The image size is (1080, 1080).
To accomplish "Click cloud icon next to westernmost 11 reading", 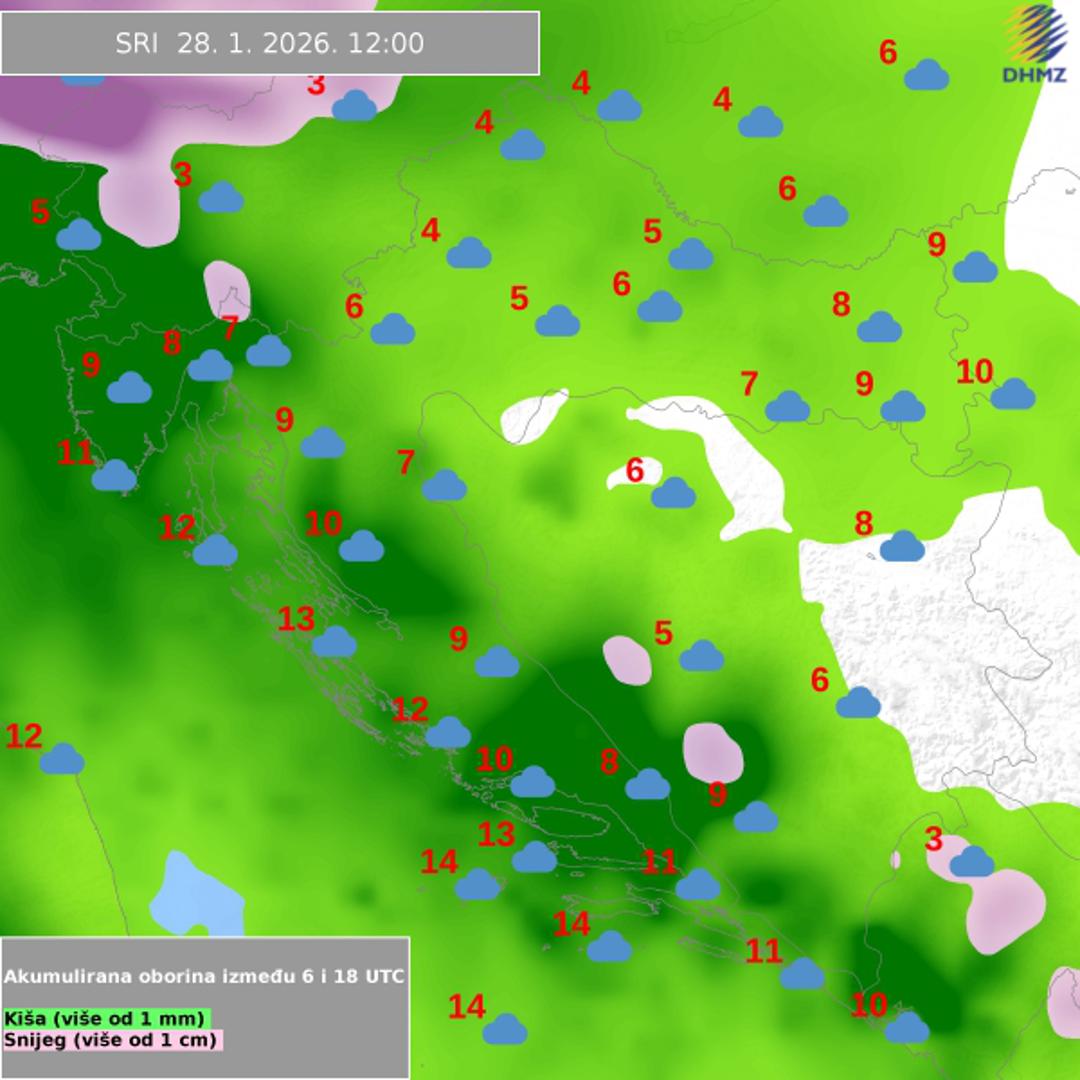I will [x=114, y=476].
